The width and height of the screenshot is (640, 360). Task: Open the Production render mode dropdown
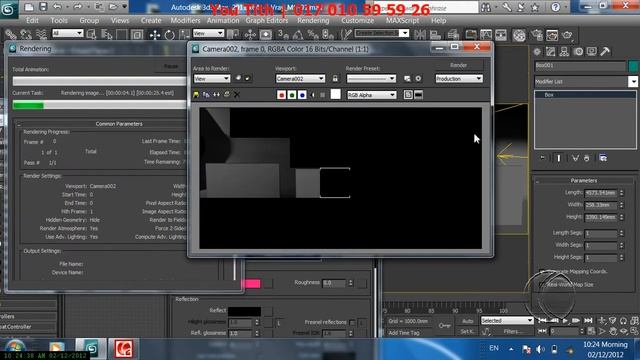pyautogui.click(x=459, y=78)
